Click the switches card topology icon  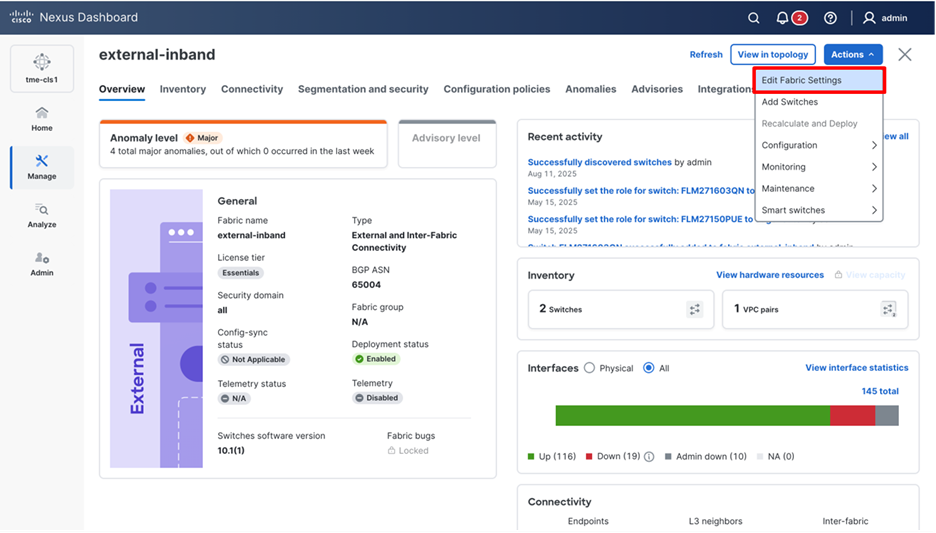pyautogui.click(x=694, y=309)
